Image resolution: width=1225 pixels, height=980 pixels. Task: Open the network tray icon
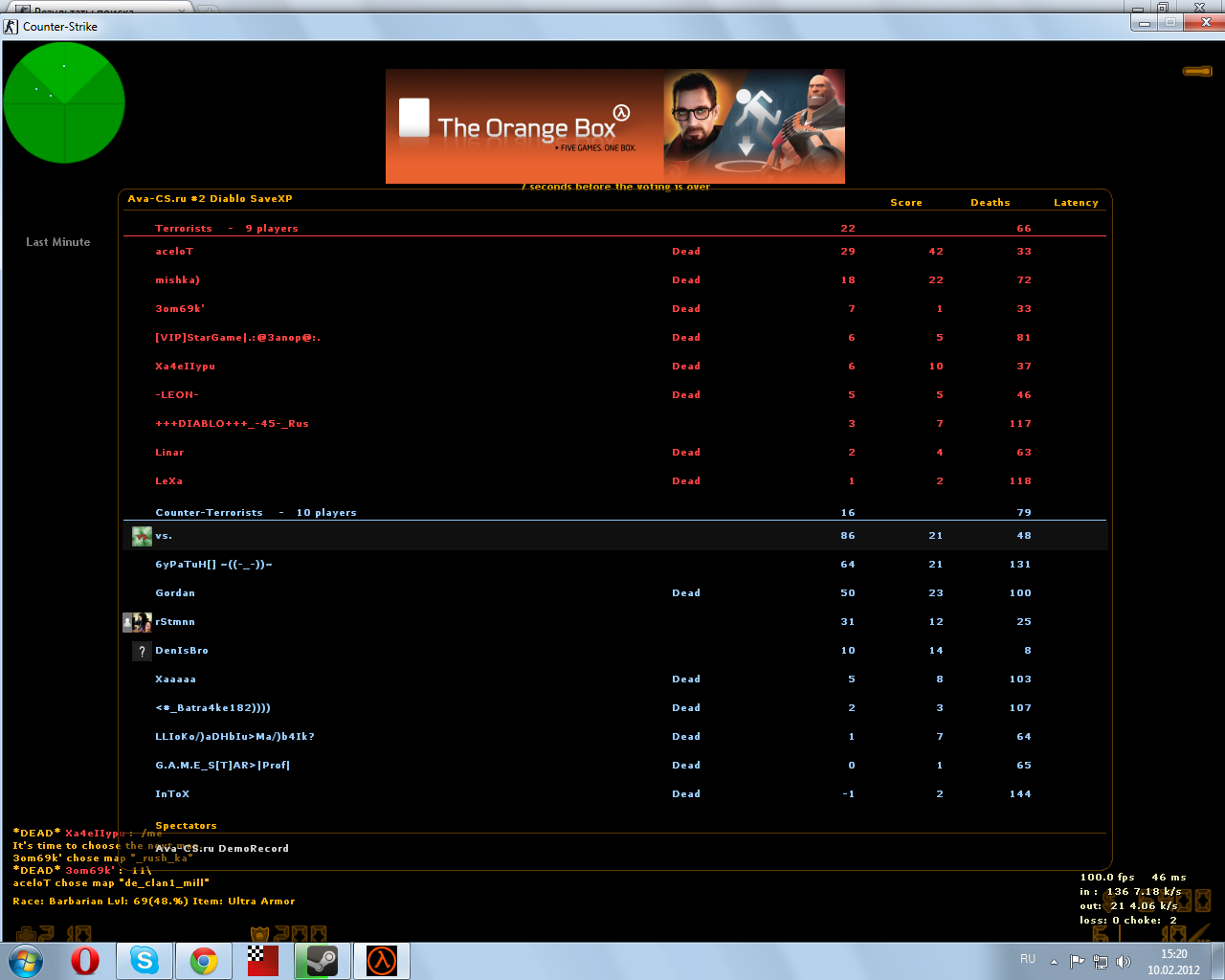pyautogui.click(x=1101, y=962)
